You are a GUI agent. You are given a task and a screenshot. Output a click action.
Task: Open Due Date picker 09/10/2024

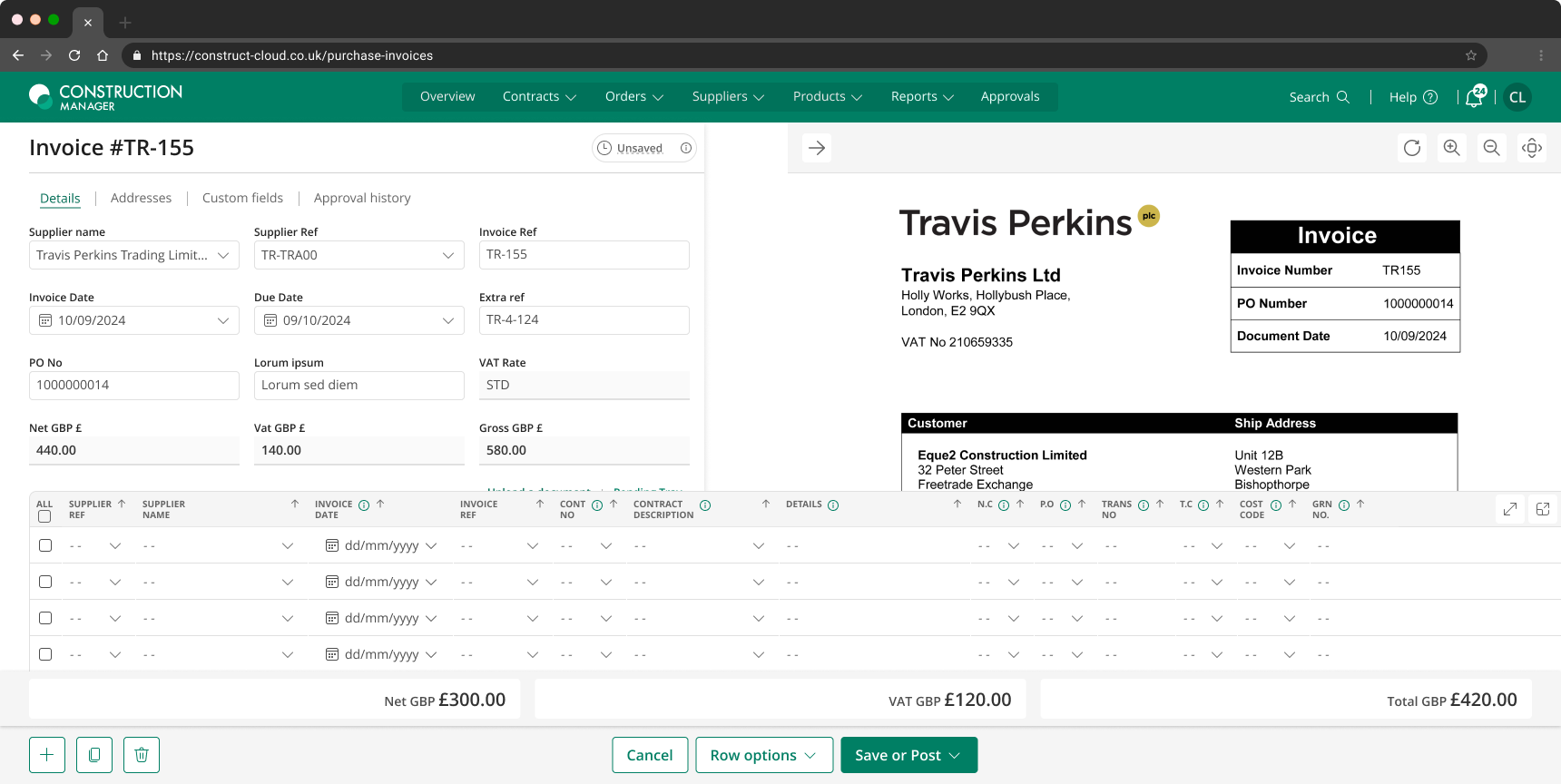[x=359, y=320]
